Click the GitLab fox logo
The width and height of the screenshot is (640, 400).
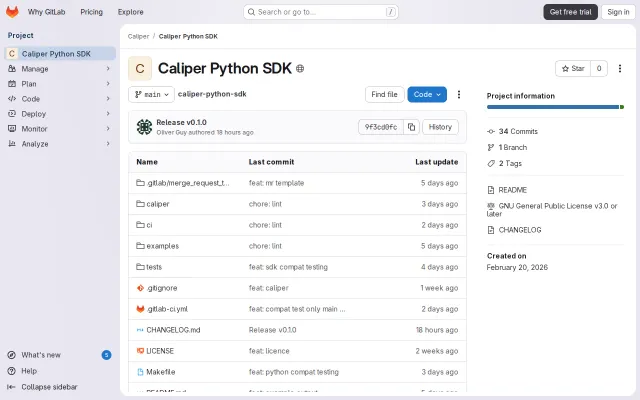12,12
